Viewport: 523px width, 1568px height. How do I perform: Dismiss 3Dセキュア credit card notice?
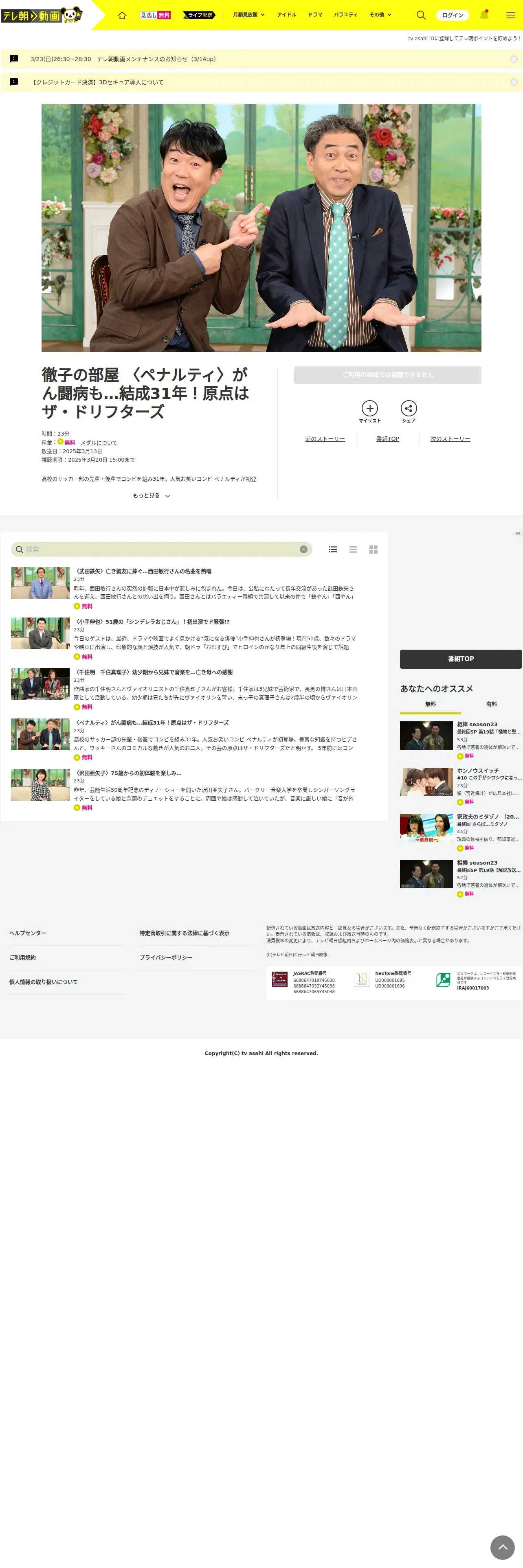(514, 82)
